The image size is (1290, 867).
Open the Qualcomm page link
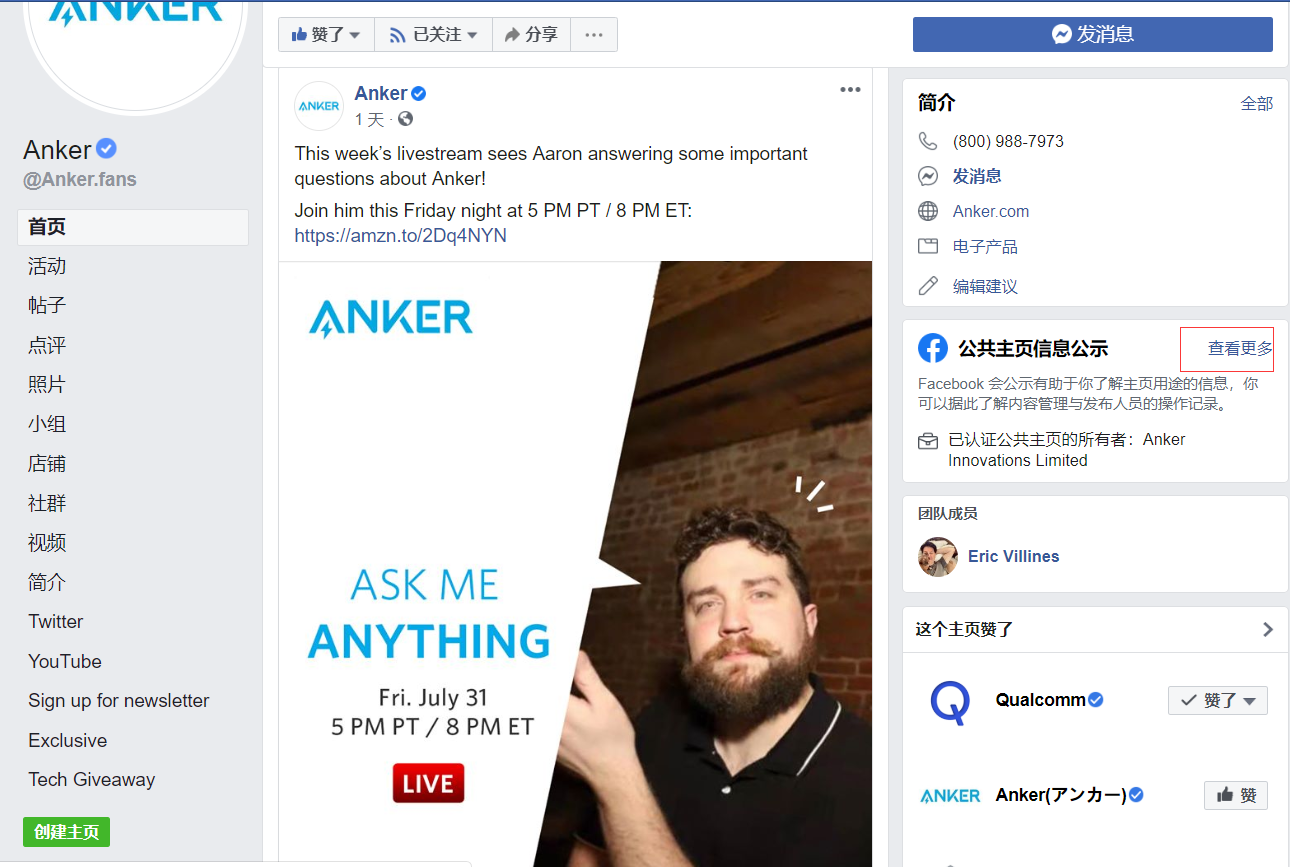(x=1040, y=700)
